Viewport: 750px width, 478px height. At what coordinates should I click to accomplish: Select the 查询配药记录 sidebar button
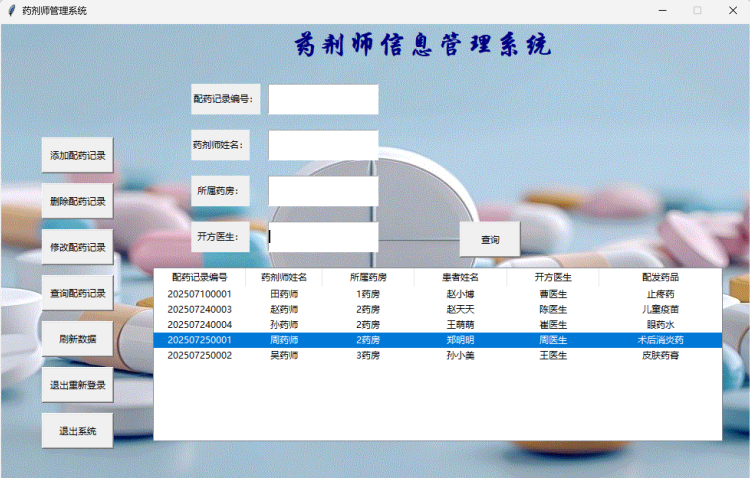[x=77, y=293]
